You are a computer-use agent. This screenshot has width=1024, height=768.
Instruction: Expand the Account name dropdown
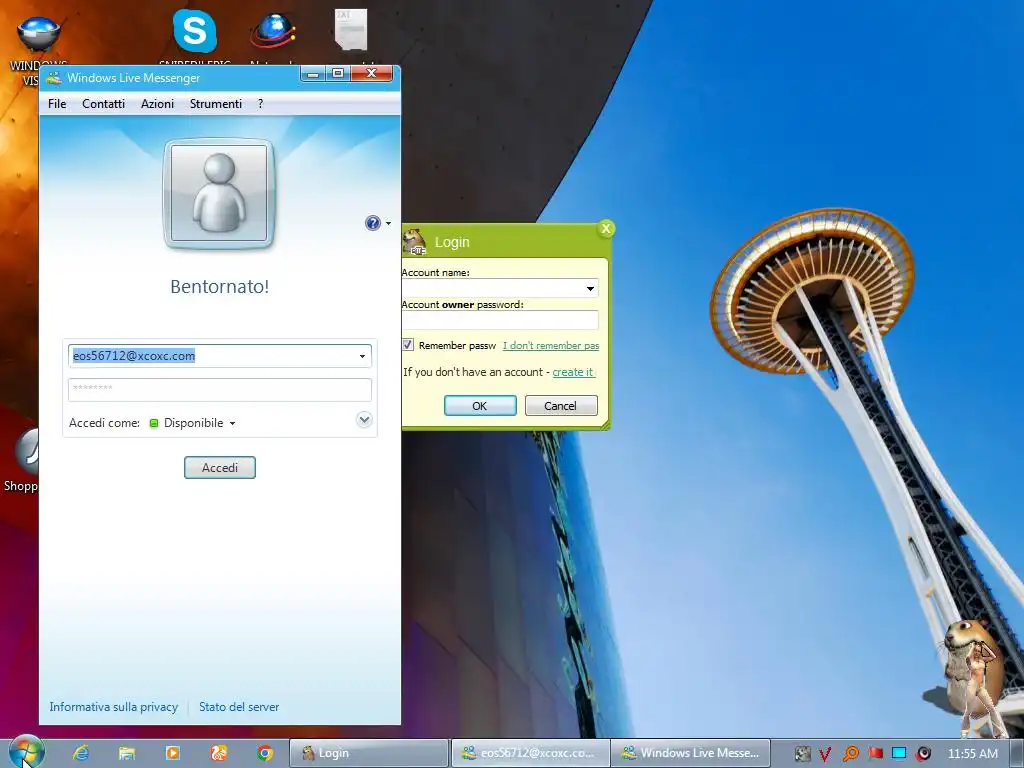click(x=590, y=288)
